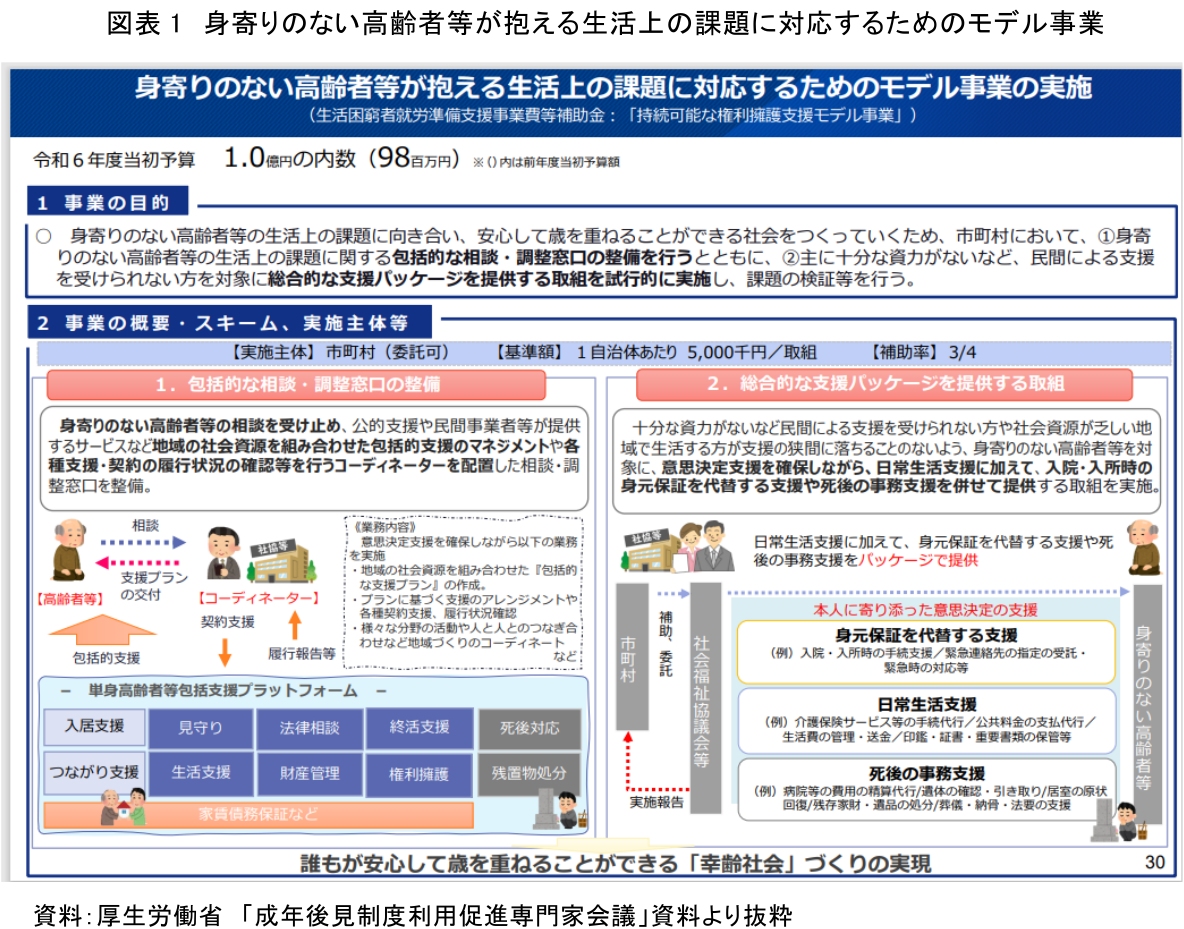Click the 社協等 building icon beside the coordinator
This screenshot has height=929, width=1184.
click(282, 562)
